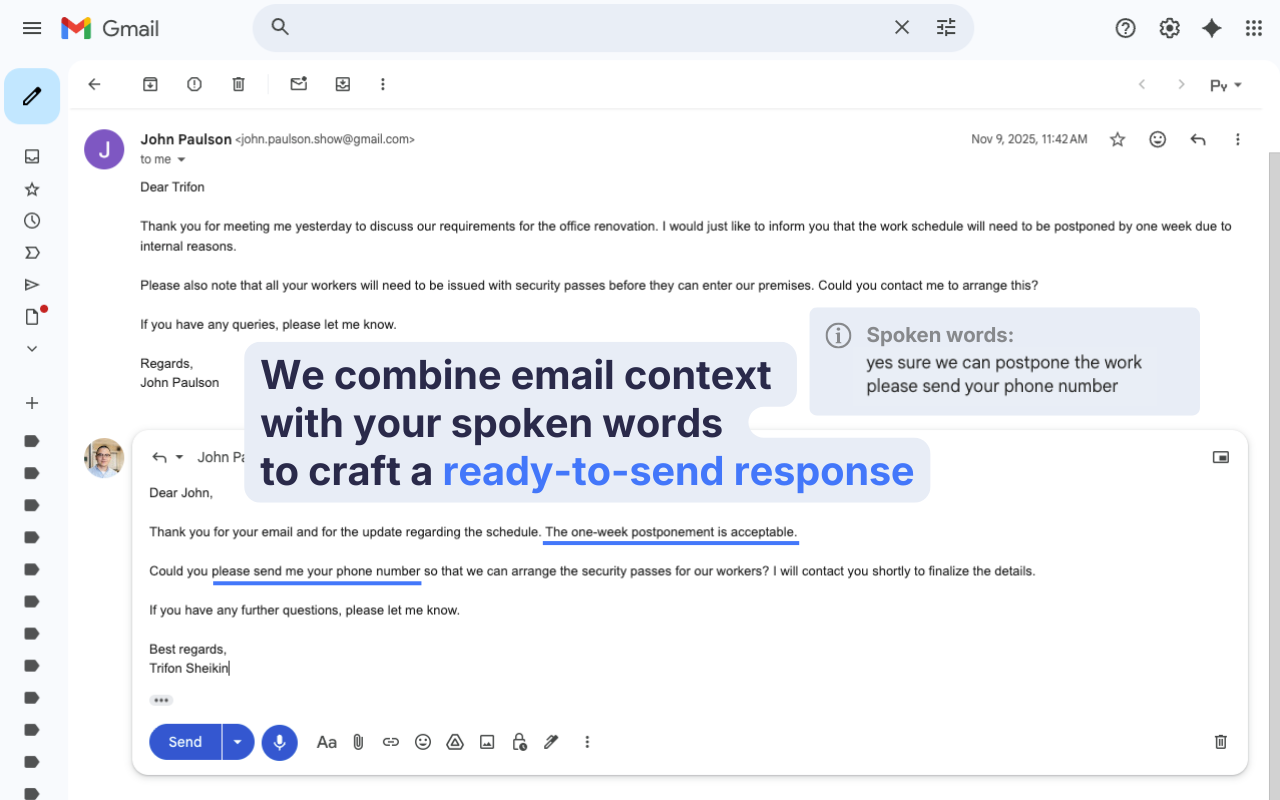Open the Send button dropdown arrow
Viewport: 1280px width, 800px height.
[237, 742]
